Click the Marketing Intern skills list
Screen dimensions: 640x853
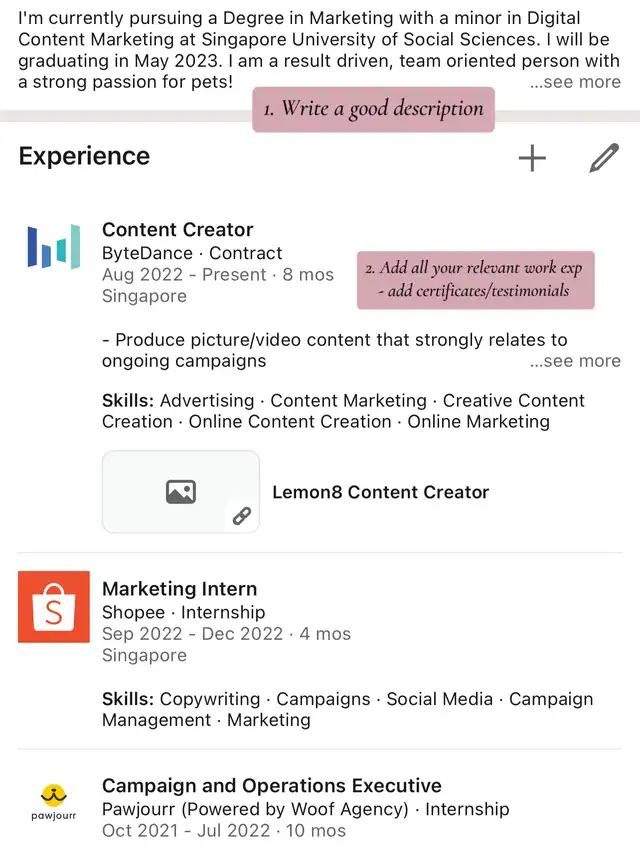click(347, 709)
